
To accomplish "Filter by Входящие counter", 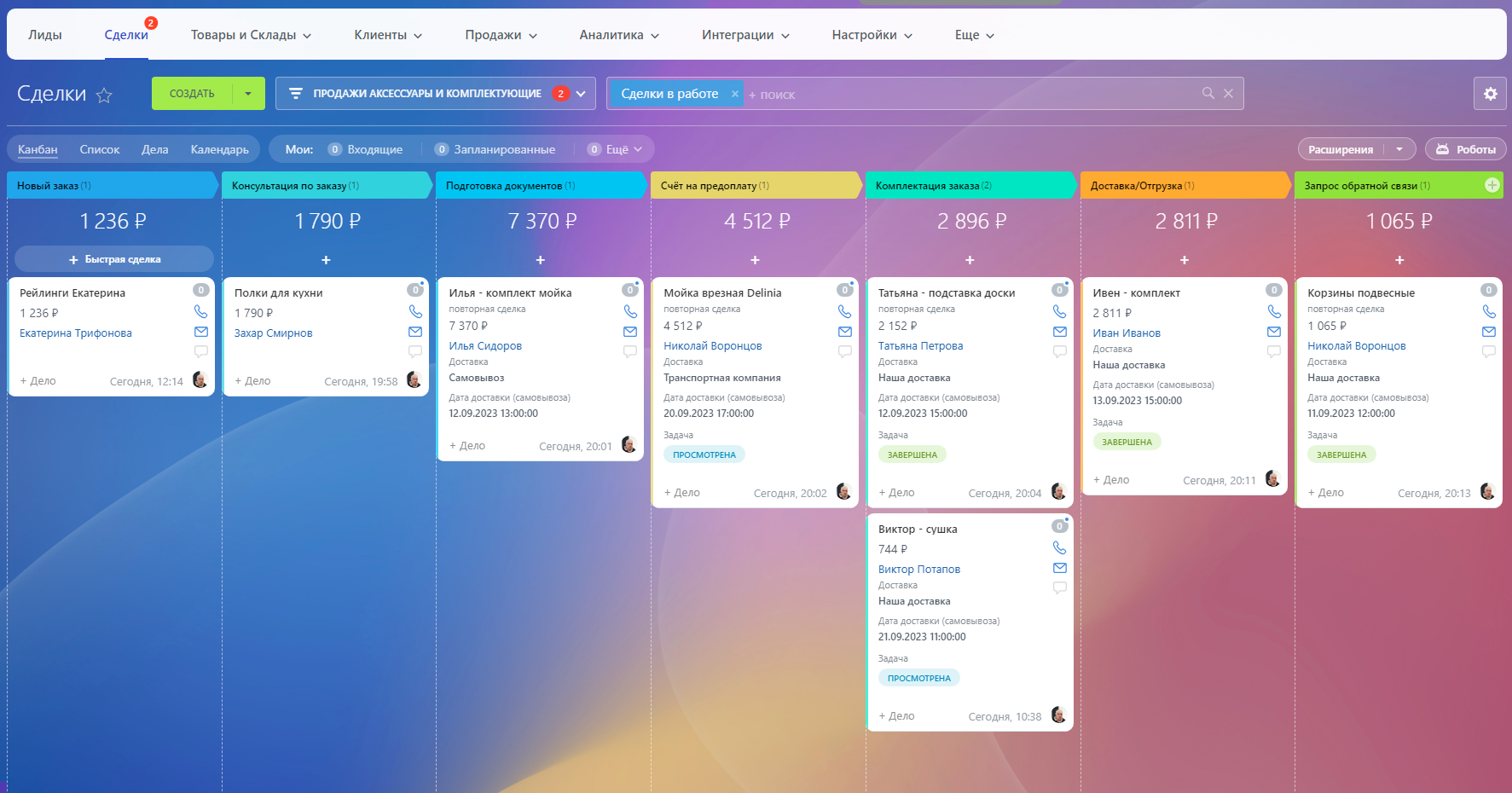I will [x=365, y=149].
